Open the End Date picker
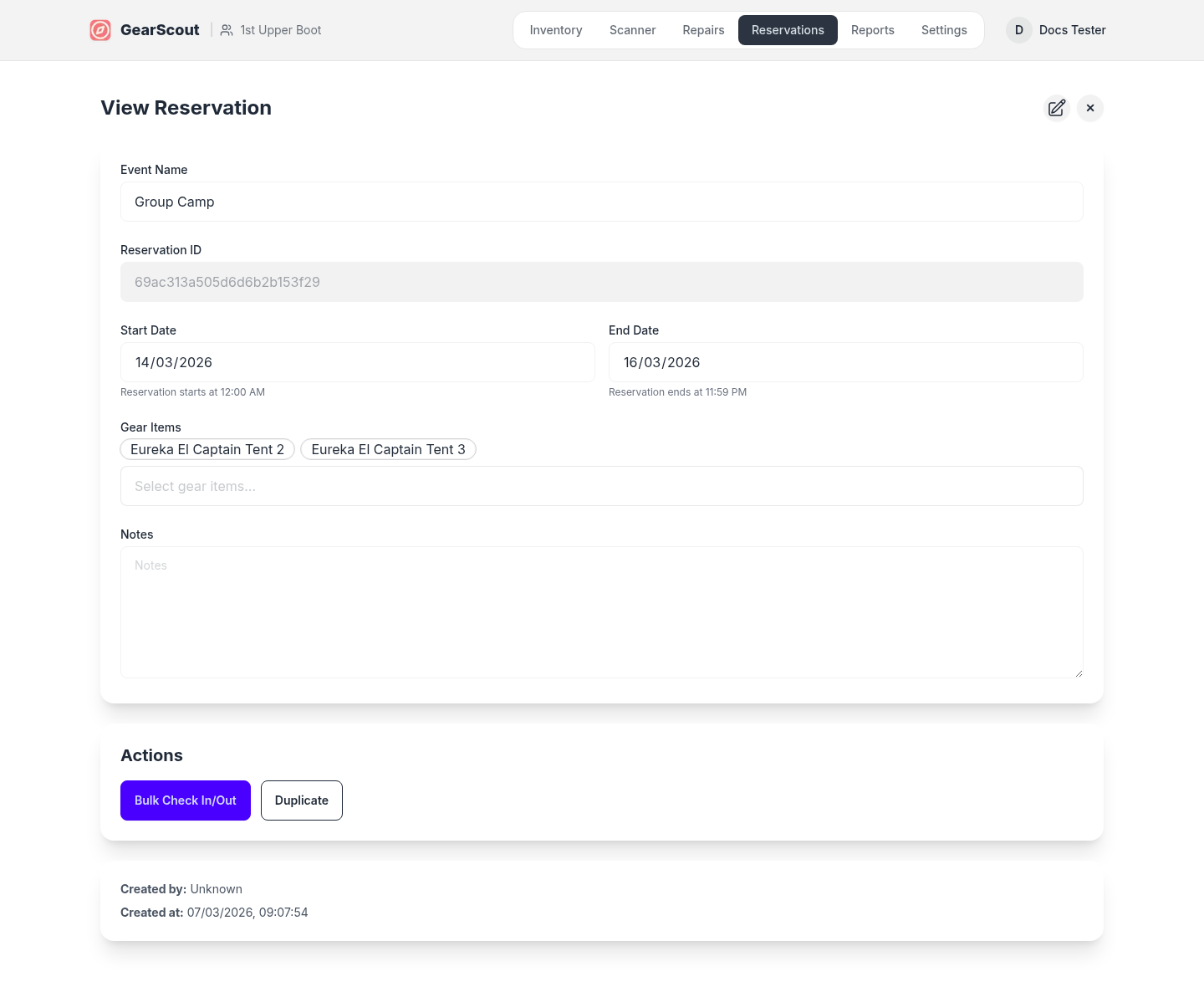This screenshot has height=987, width=1204. pyautogui.click(x=845, y=362)
